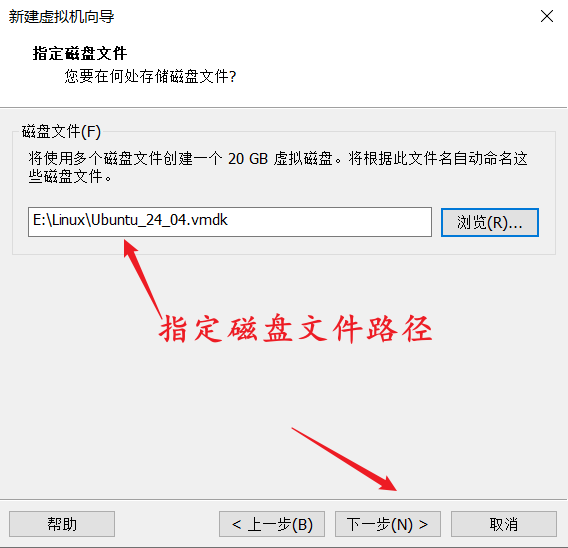Focus the disk file path input field
Image resolution: width=568 pixels, height=548 pixels.
(x=230, y=222)
